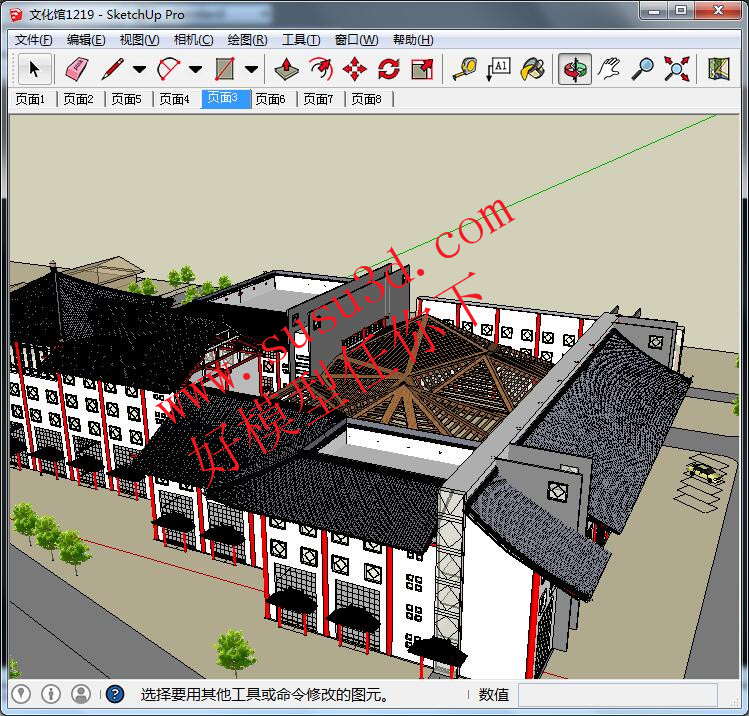This screenshot has height=716, width=749.
Task: Select the arrow Select tool
Action: (34, 69)
